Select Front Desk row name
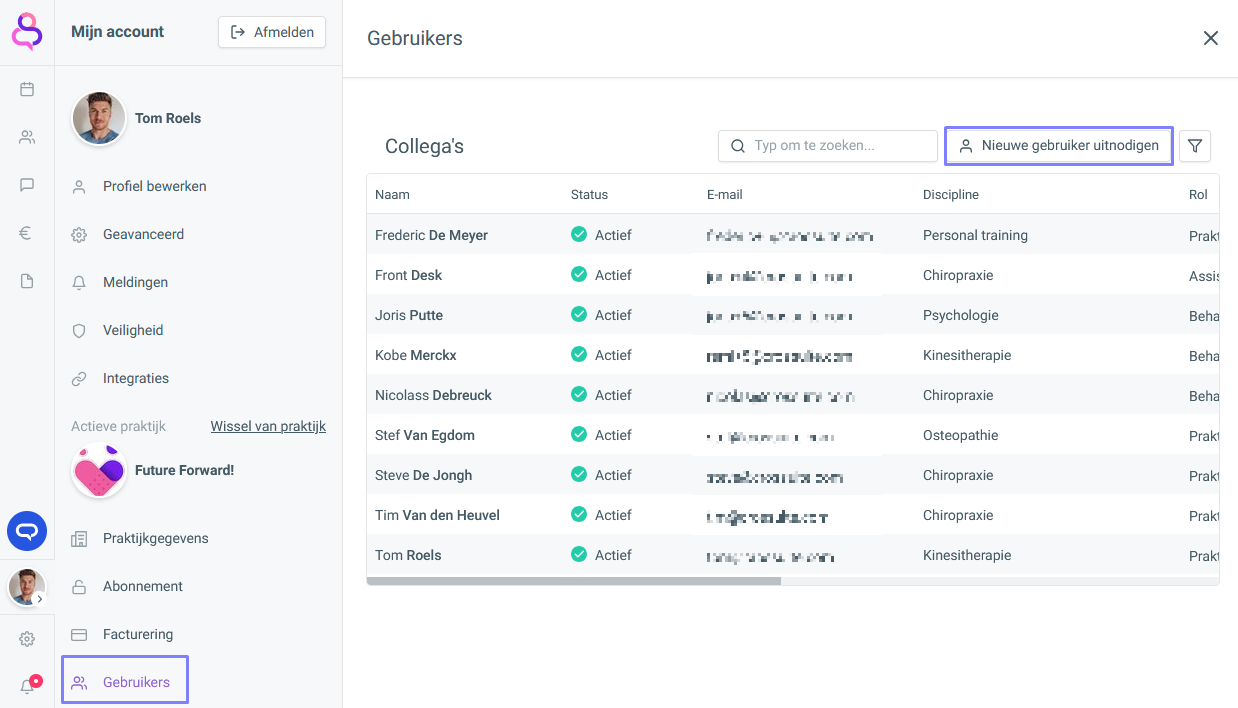 408,275
